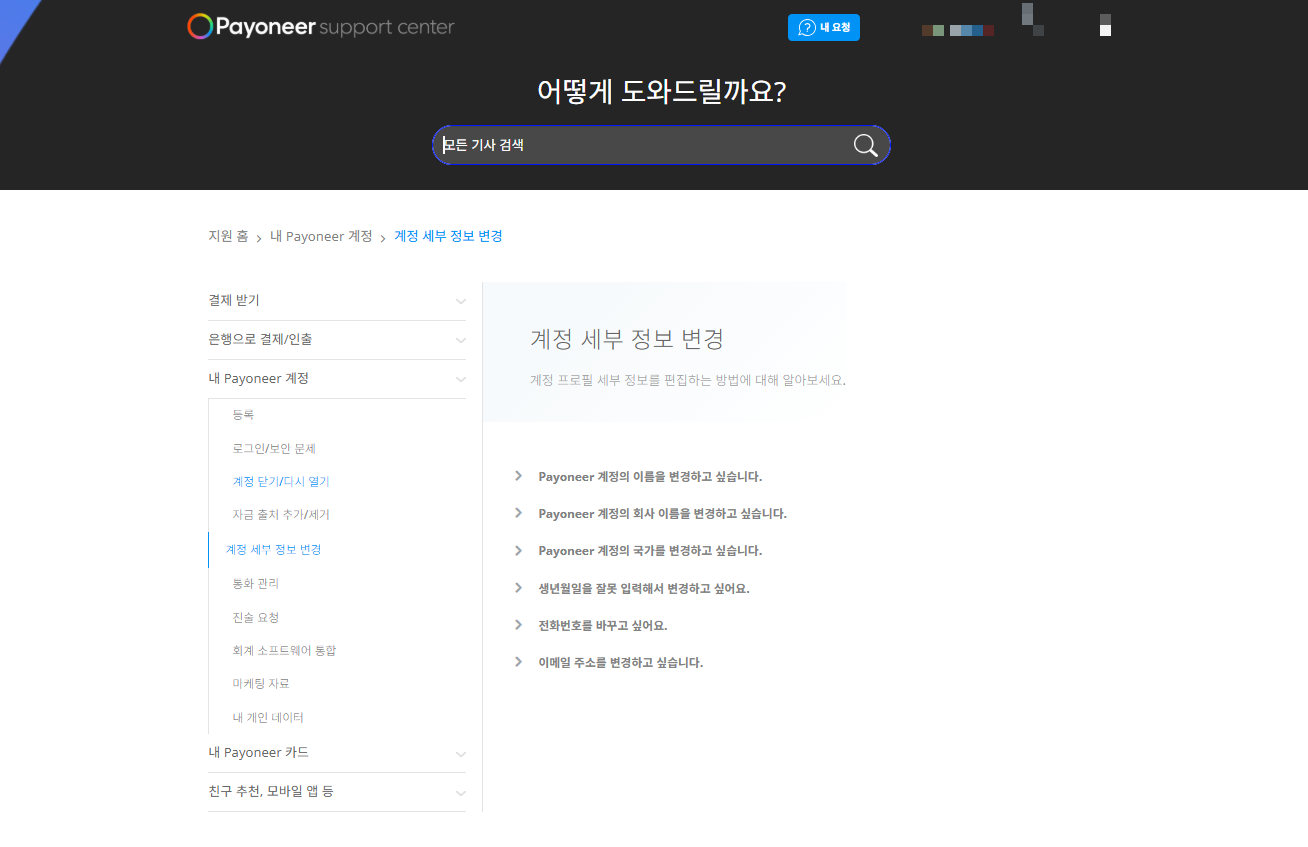Select 마케팅 자료 sidebar item
The width and height of the screenshot is (1308, 847).
[x=261, y=683]
